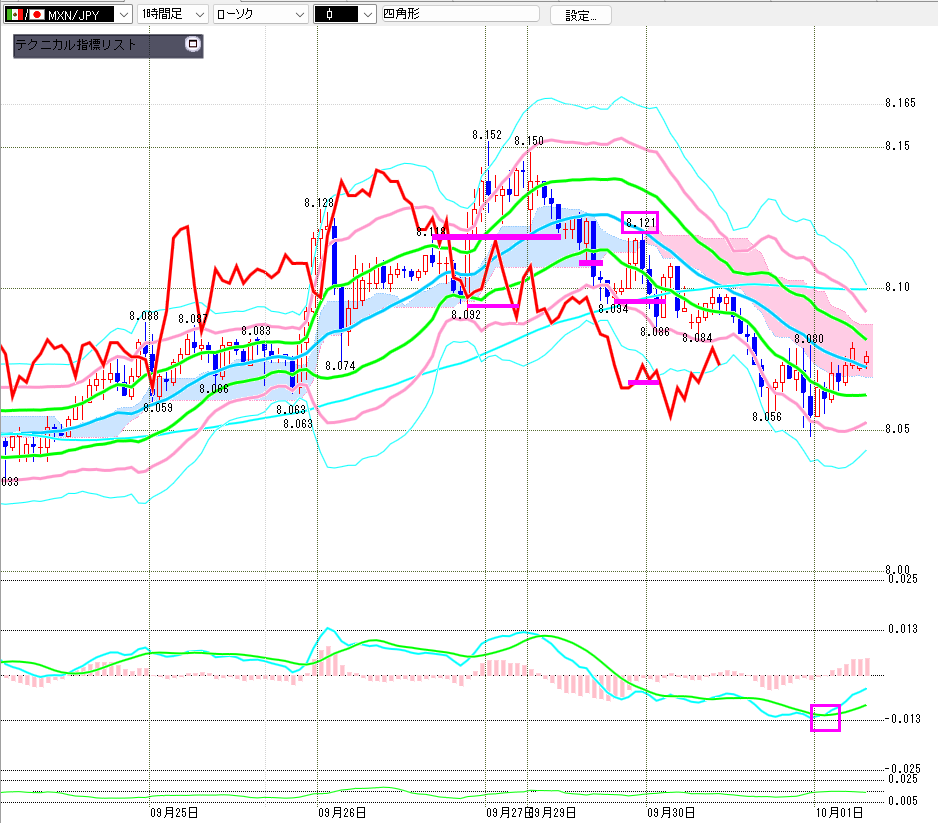This screenshot has height=823, width=938.
Task: Click the 10月01日 date axis label
Action: (835, 812)
